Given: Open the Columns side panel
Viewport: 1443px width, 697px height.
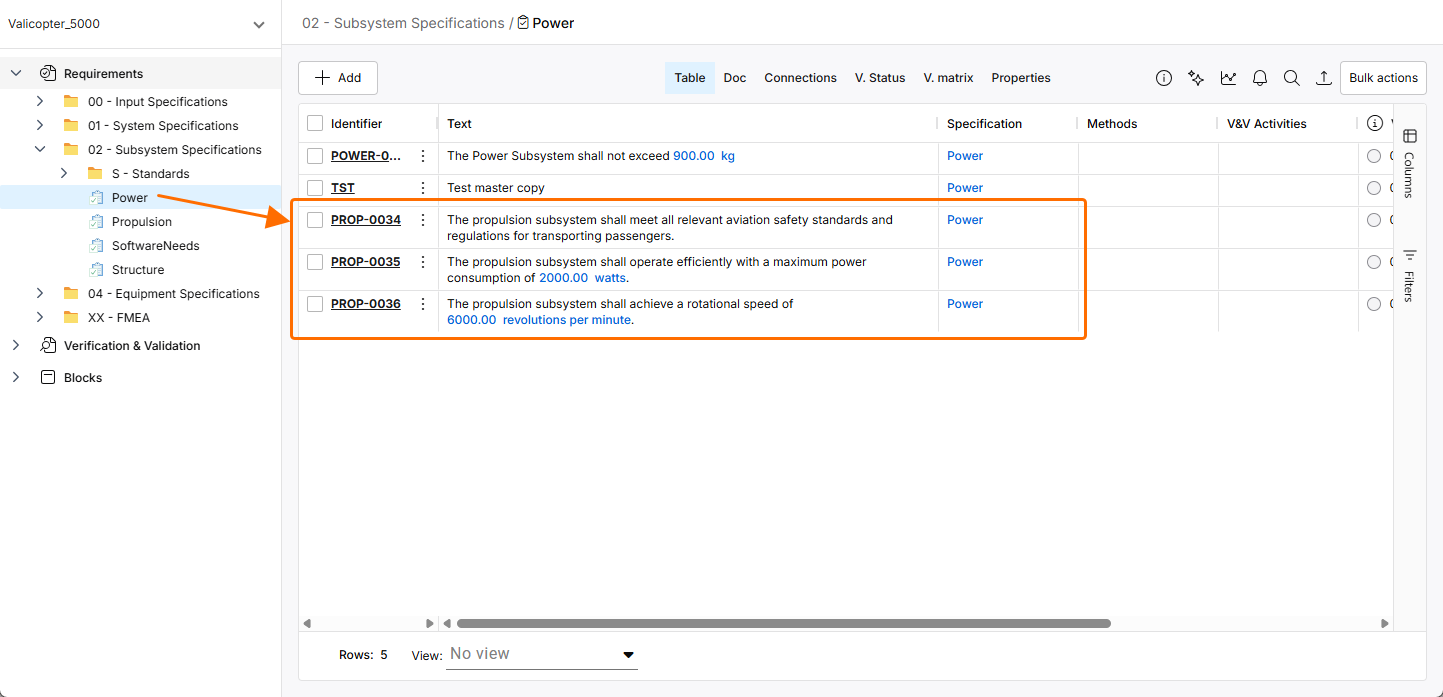Looking at the screenshot, I should [1410, 162].
